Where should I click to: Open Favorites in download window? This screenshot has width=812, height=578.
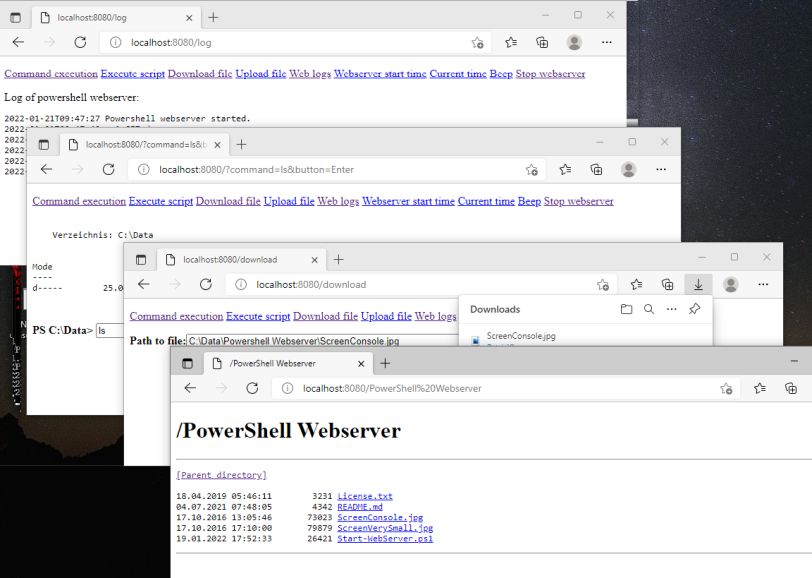(636, 284)
